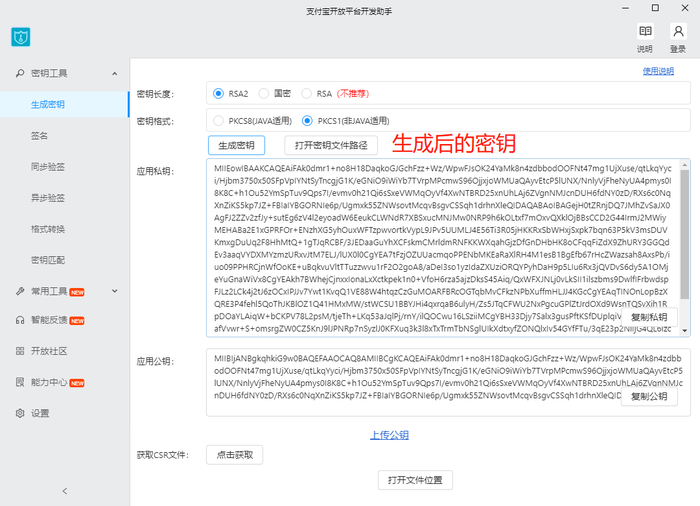Click the 登录 user icon
Image resolution: width=700 pixels, height=506 pixels.
pos(678,31)
